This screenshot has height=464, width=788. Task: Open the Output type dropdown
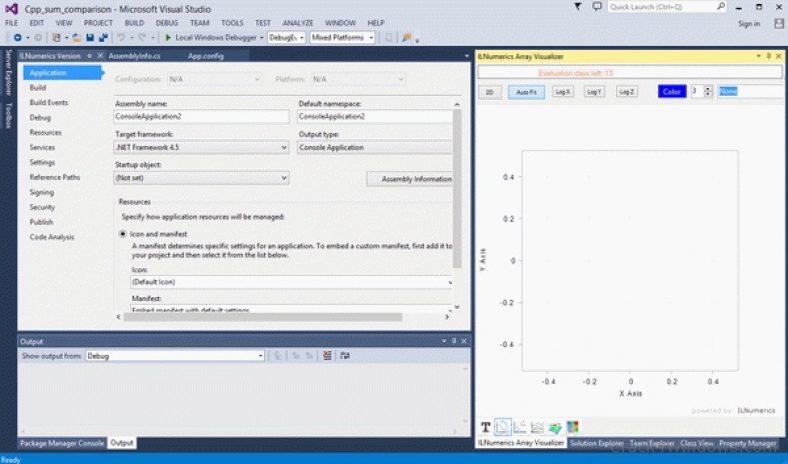(x=375, y=147)
